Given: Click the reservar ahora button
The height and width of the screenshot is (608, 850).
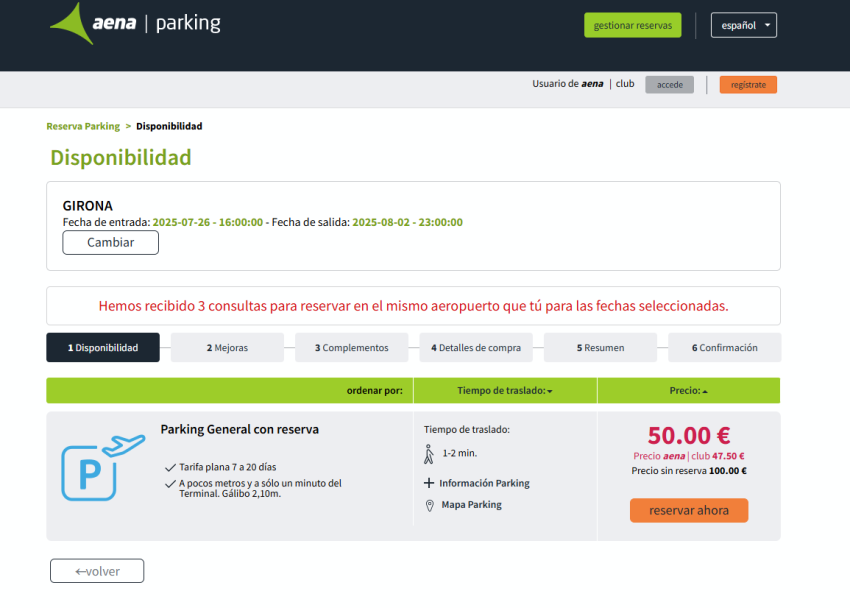Looking at the screenshot, I should [689, 510].
